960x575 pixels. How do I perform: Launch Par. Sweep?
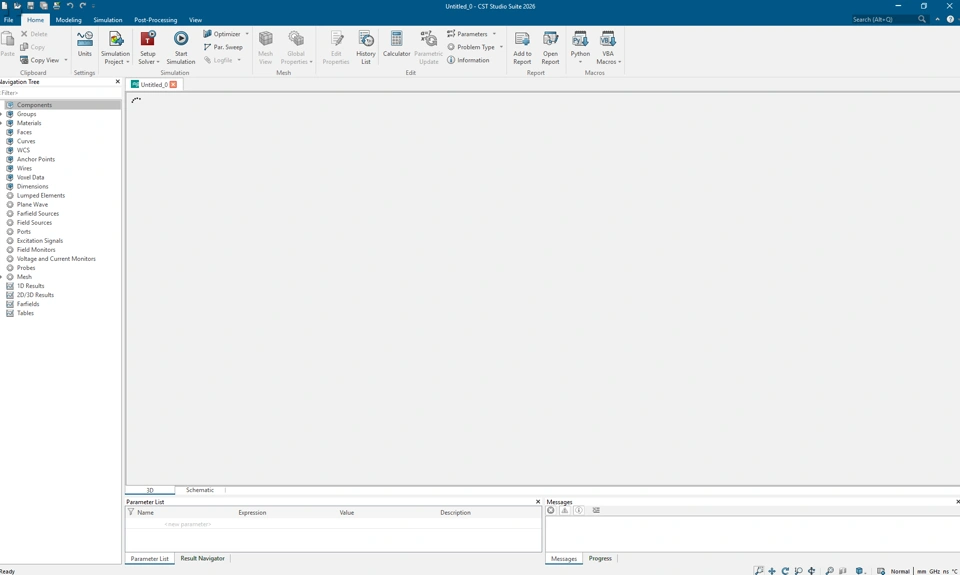tap(223, 47)
